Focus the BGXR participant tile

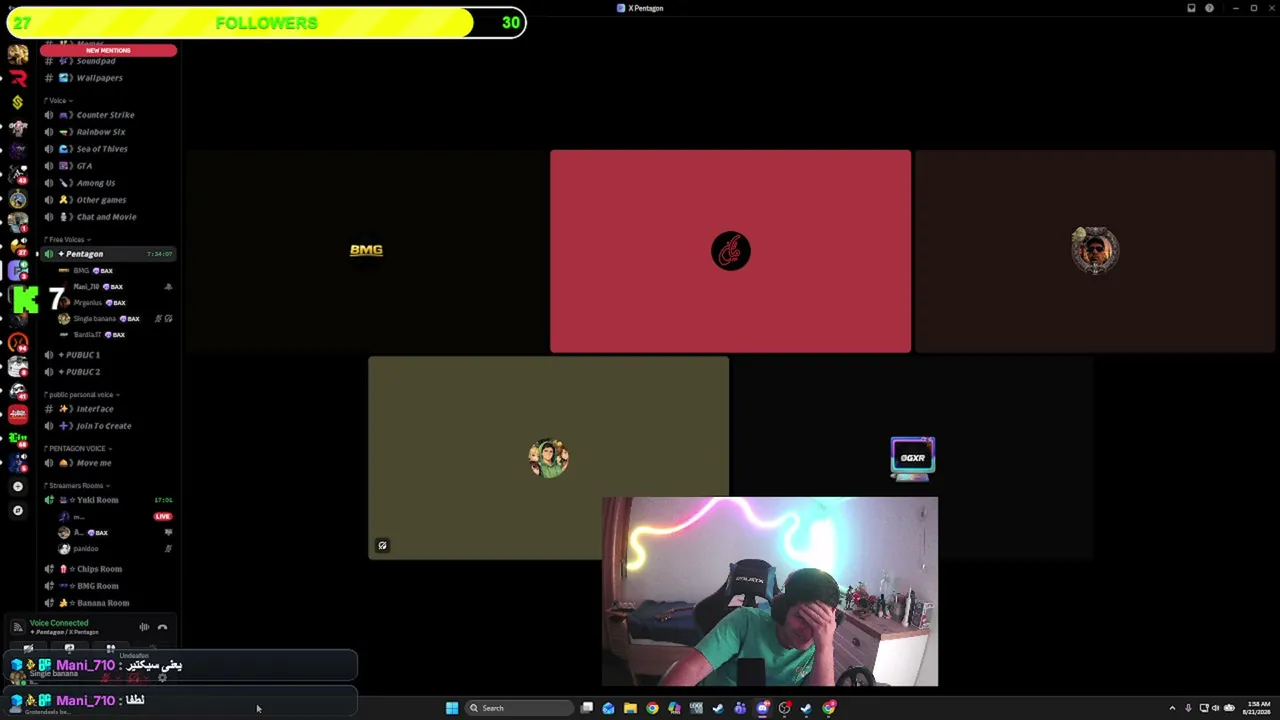[912, 458]
